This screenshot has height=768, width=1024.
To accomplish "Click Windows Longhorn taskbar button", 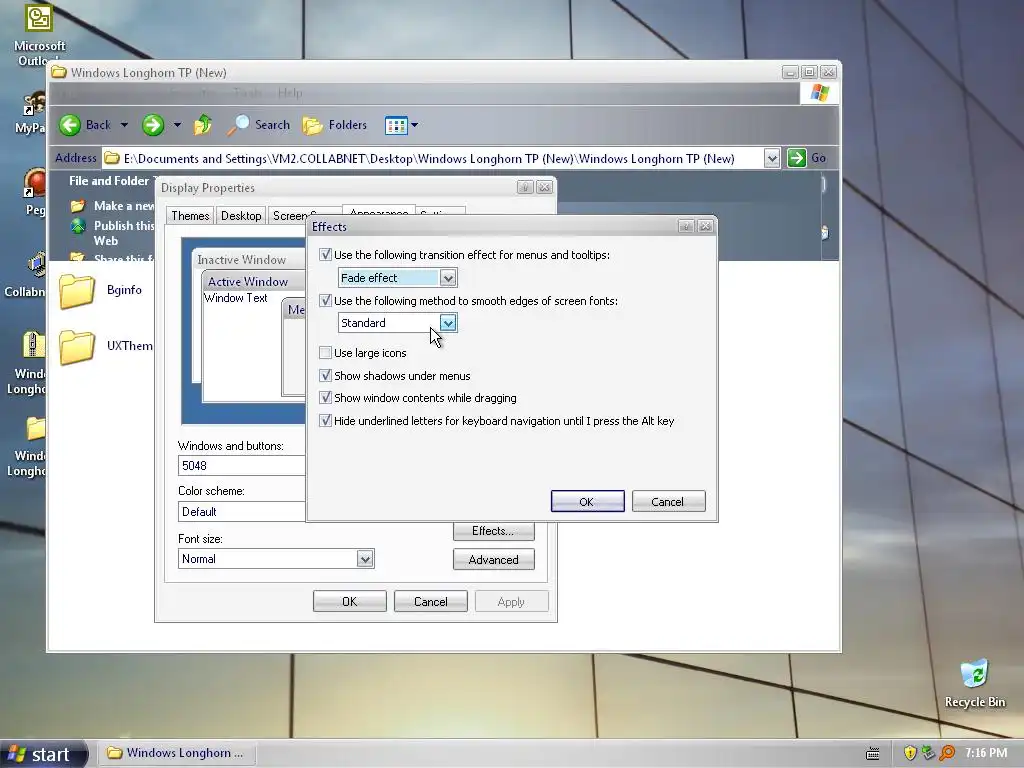I will 177,753.
